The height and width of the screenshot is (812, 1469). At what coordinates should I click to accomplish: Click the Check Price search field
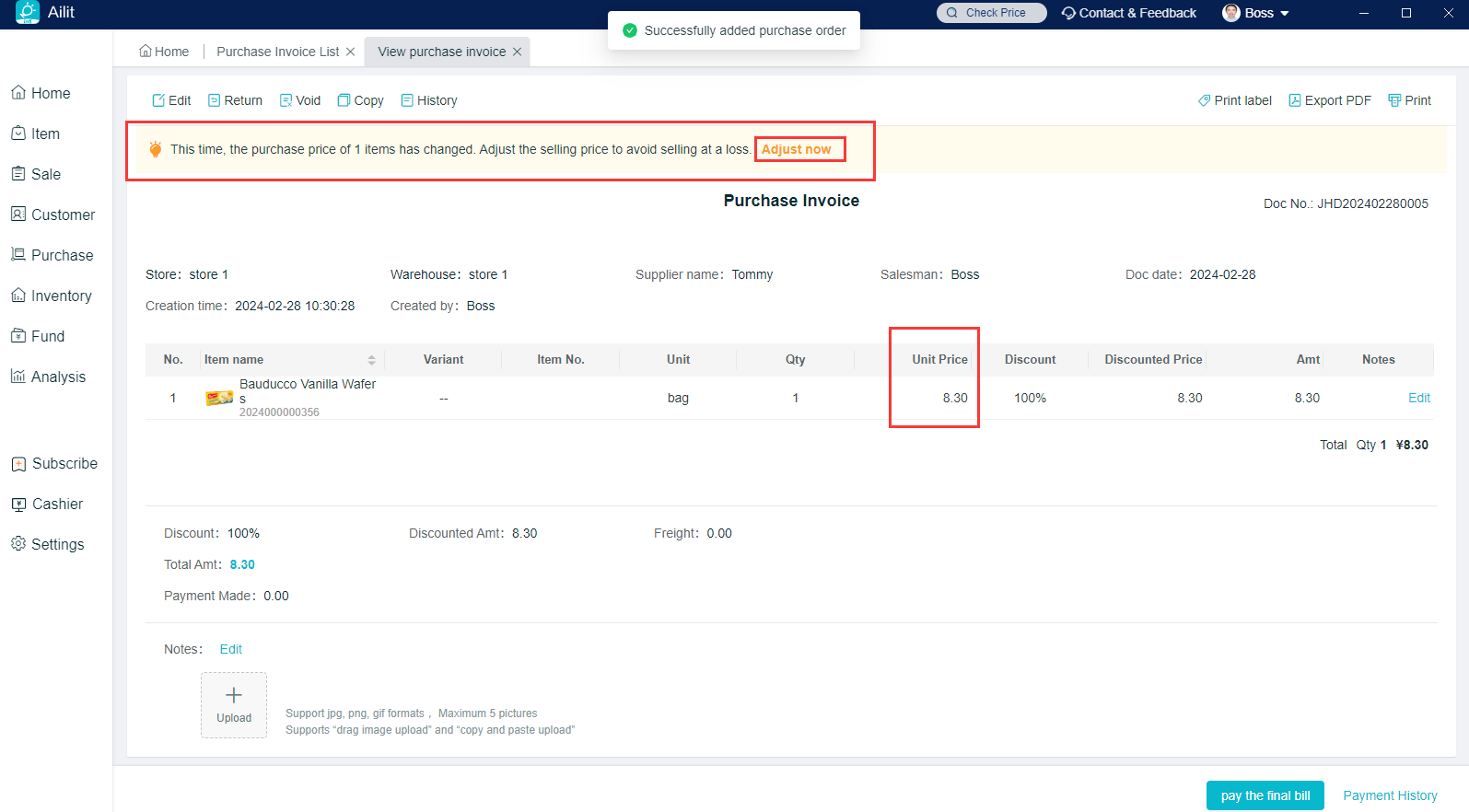(x=992, y=13)
